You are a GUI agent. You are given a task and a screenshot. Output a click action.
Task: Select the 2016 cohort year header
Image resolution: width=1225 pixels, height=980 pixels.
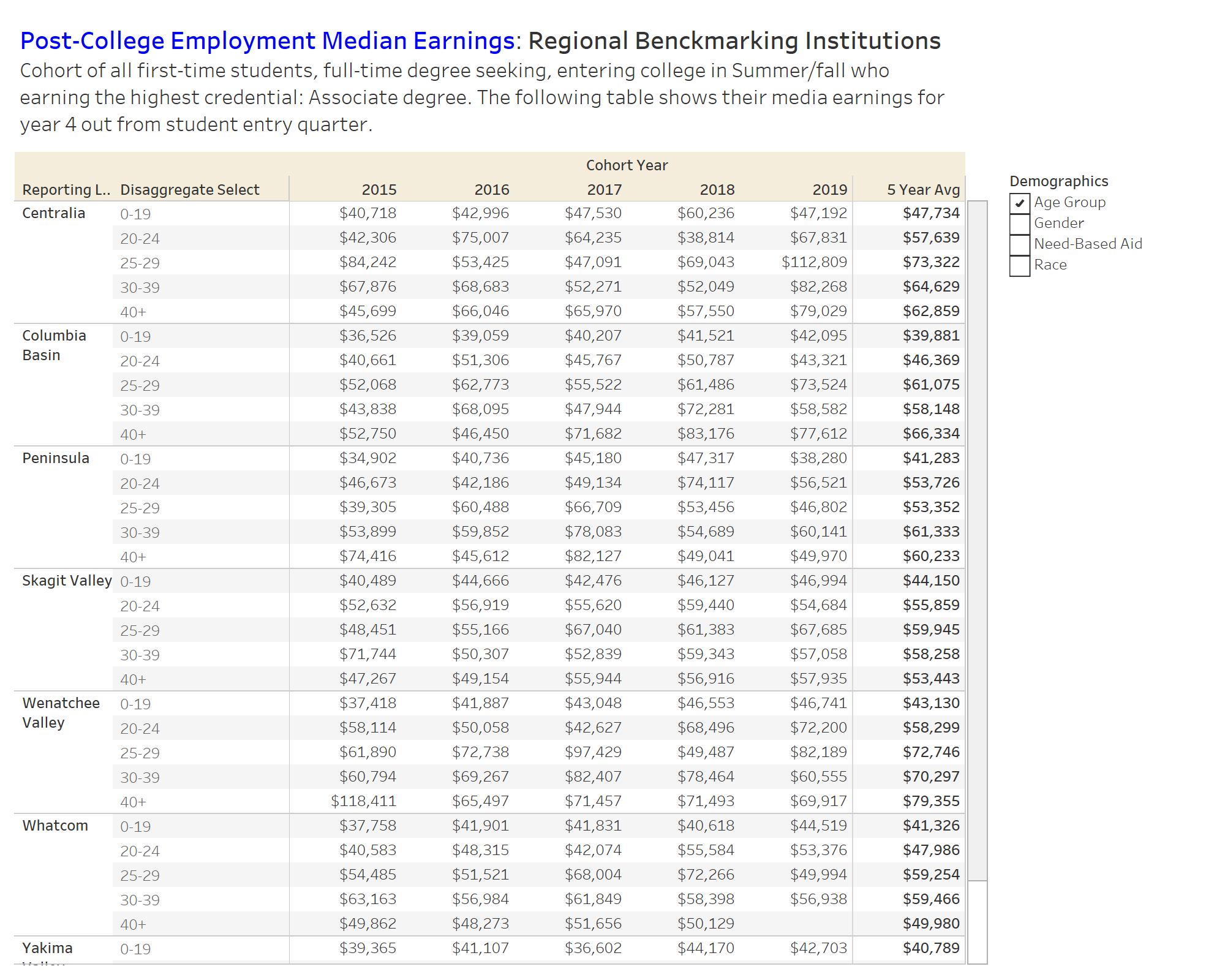[x=492, y=190]
